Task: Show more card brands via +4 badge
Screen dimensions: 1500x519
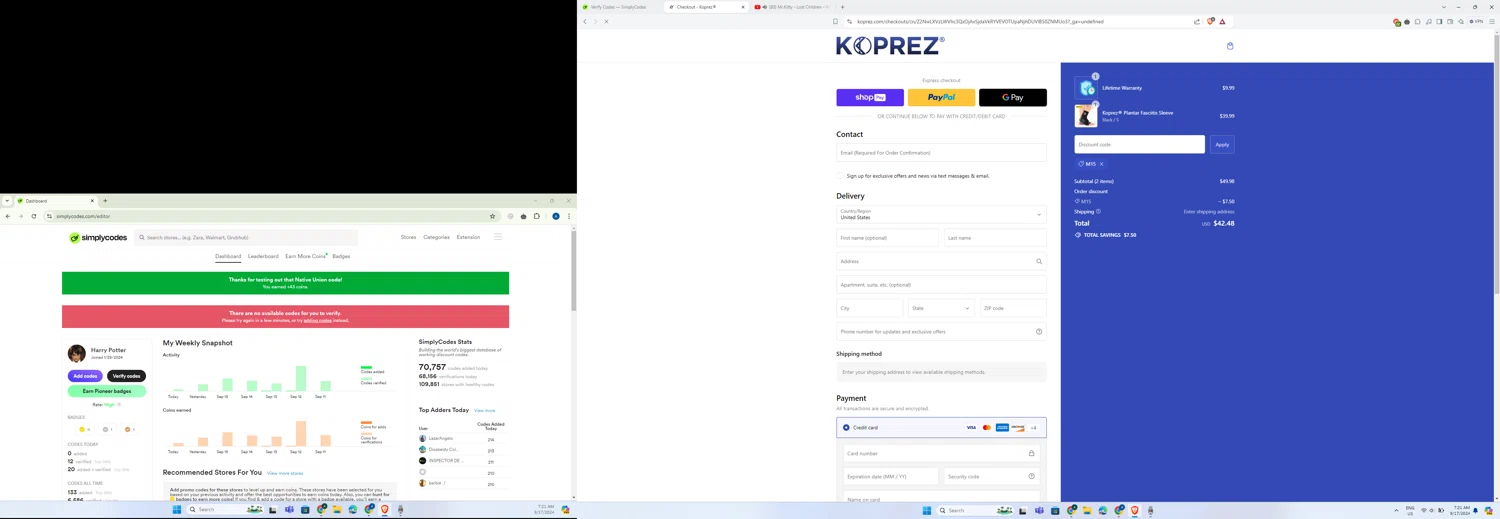Action: pos(1033,428)
